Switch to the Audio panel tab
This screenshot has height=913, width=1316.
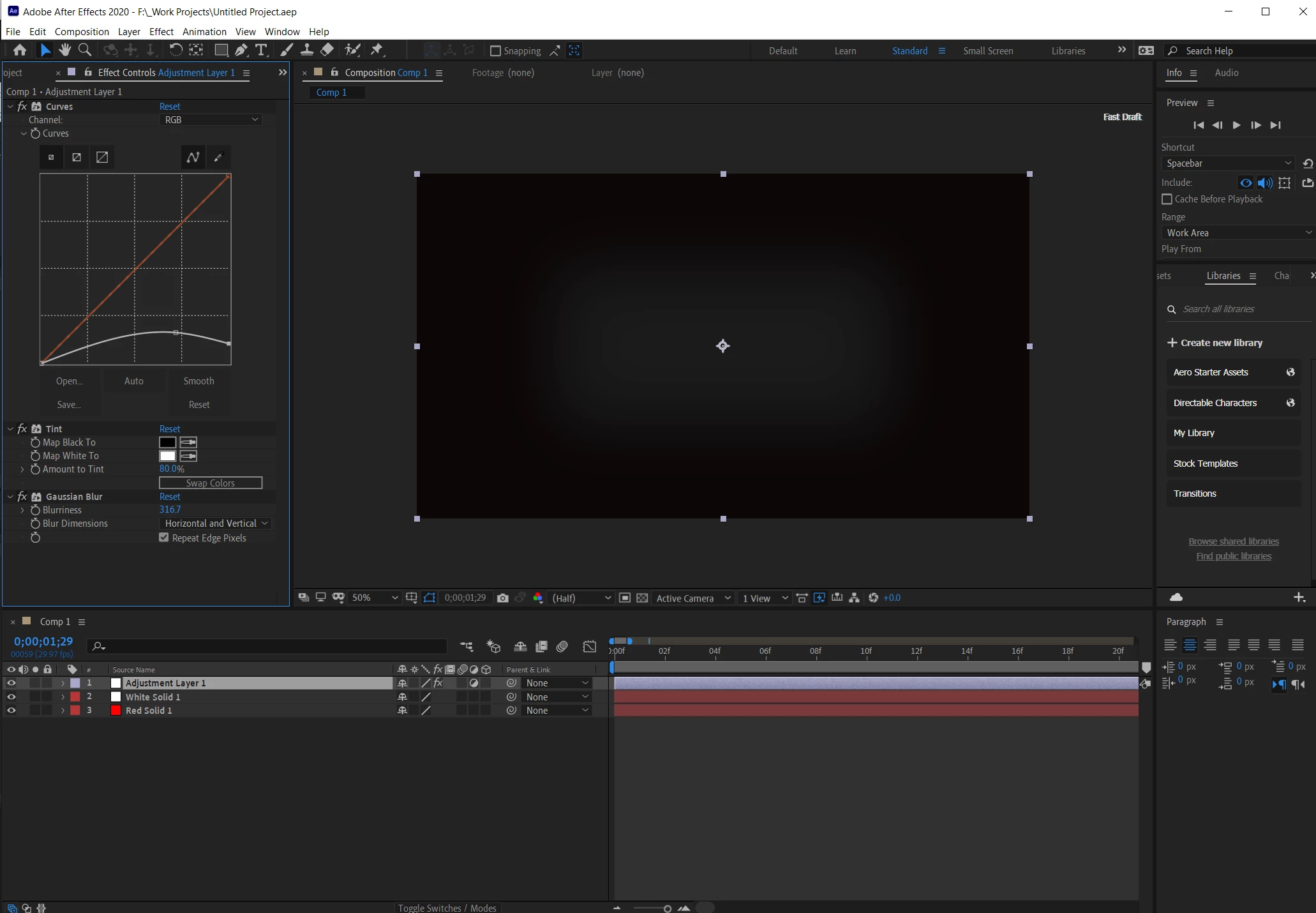(1226, 73)
